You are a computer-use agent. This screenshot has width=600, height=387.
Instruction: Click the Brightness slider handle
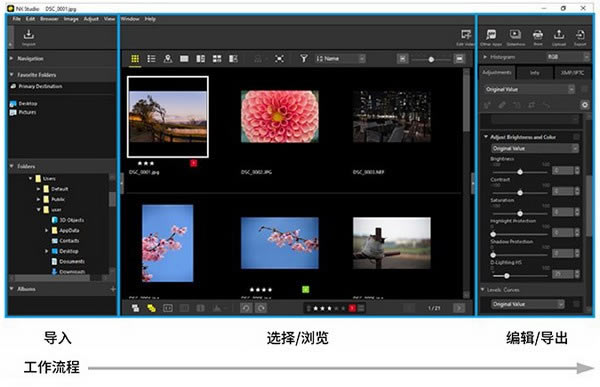point(520,172)
